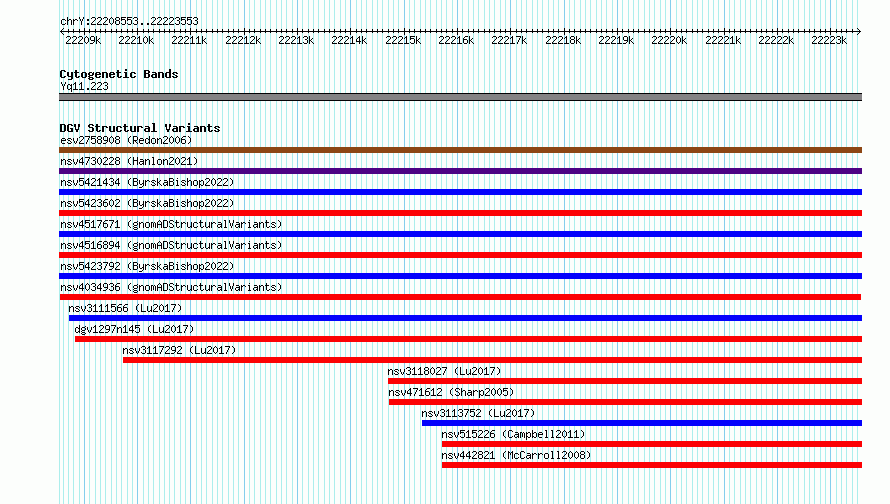Click the blue nsv3111566 variant bar

pyautogui.click(x=465, y=318)
